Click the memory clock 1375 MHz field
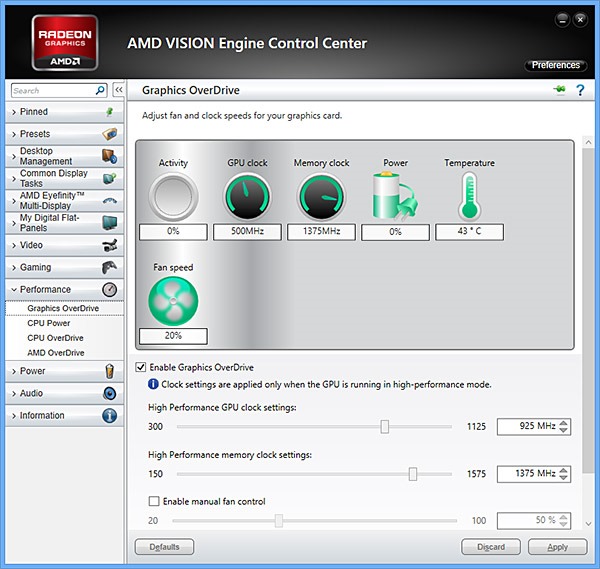 pyautogui.click(x=526, y=474)
